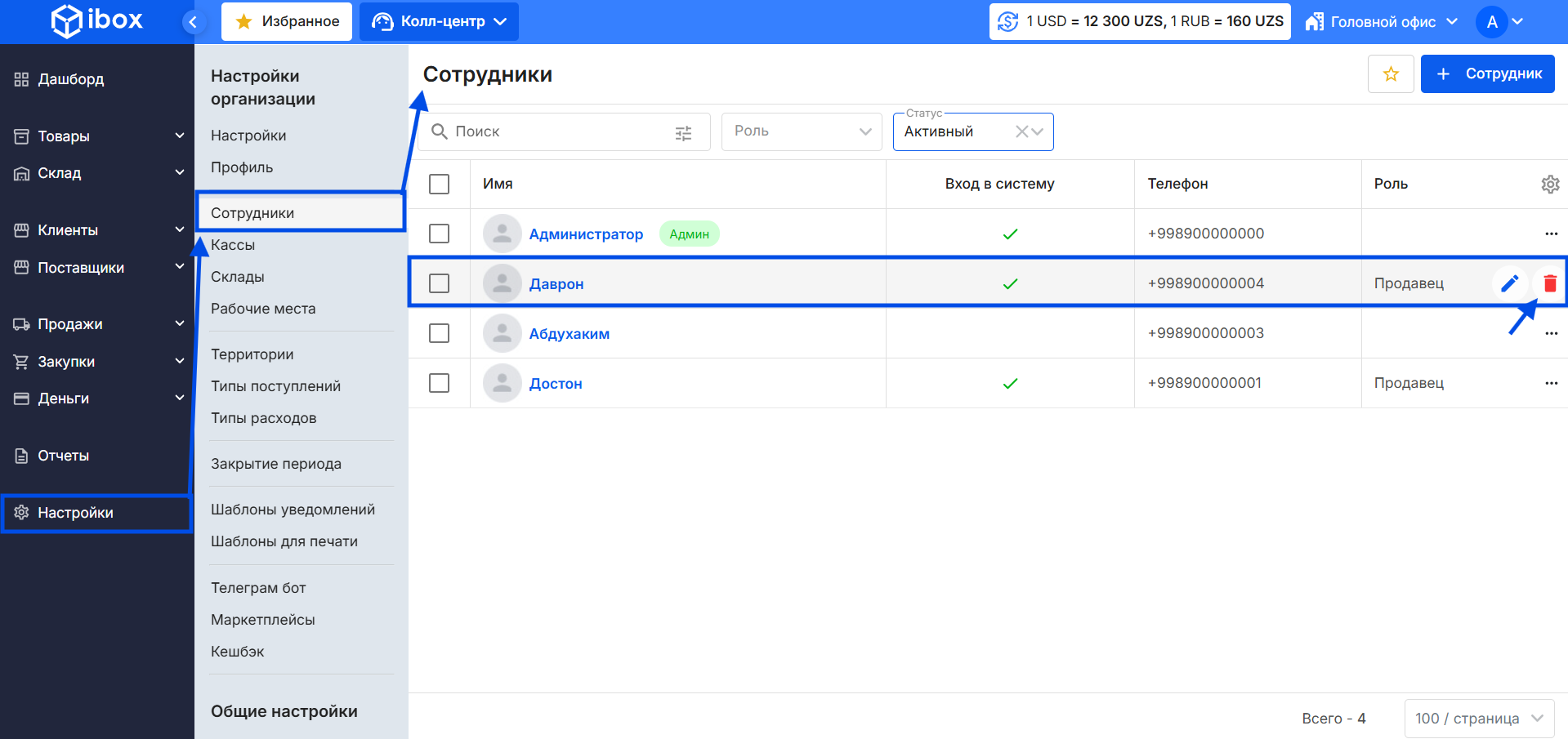Select the checkbox for Абдухаким
The width and height of the screenshot is (1568, 739).
(439, 333)
